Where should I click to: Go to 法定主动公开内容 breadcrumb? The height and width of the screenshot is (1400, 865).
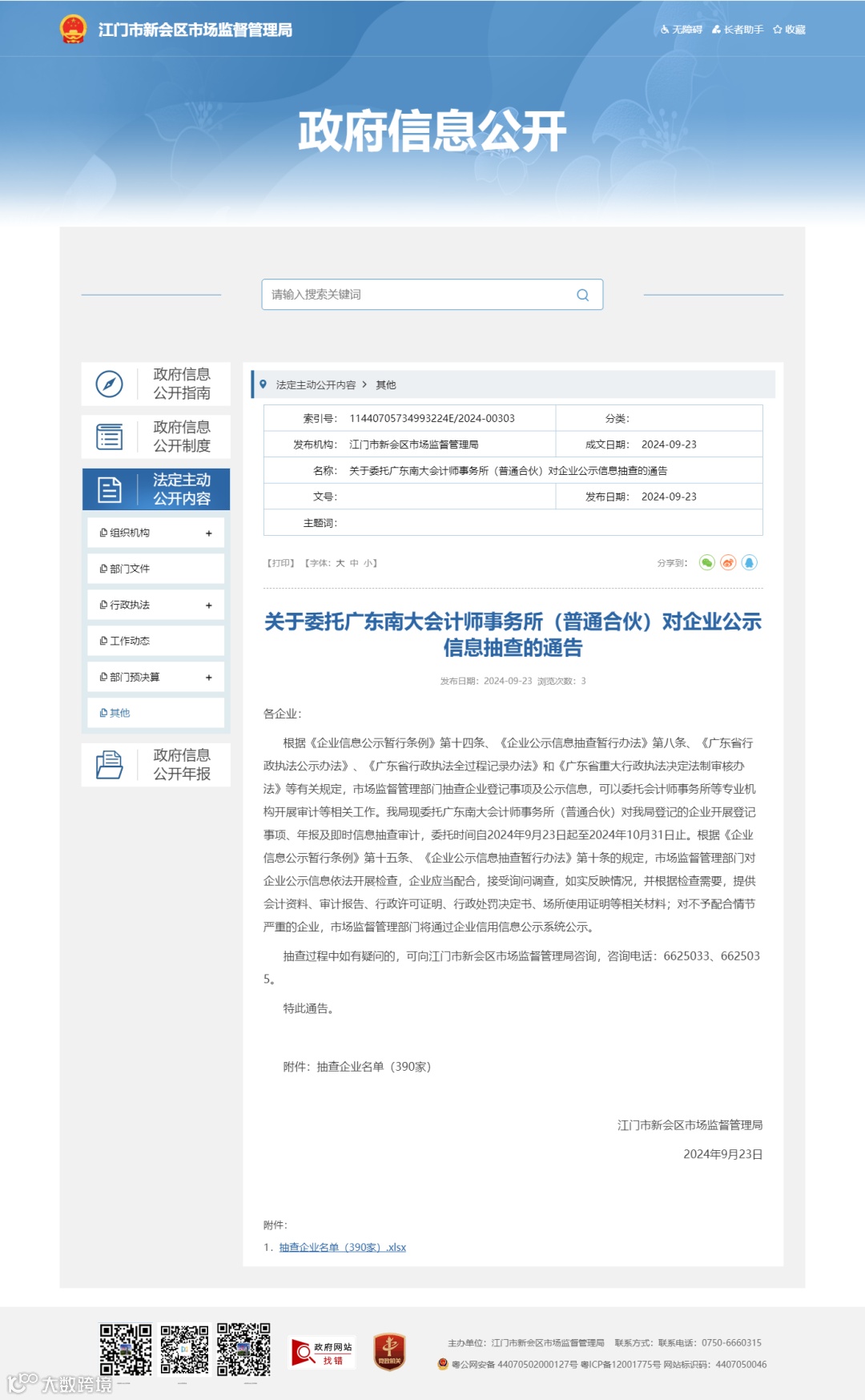[316, 385]
